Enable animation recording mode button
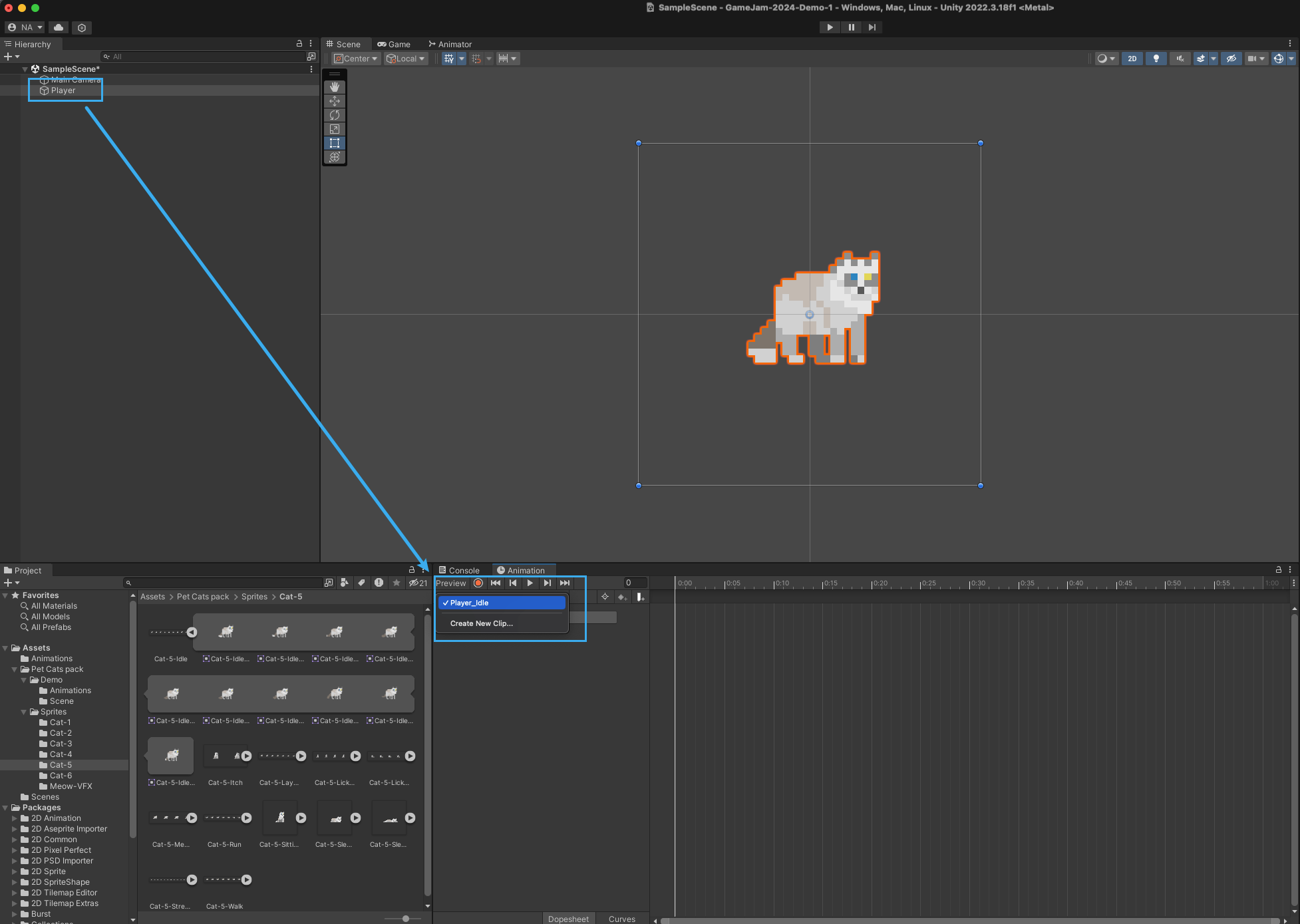1300x924 pixels. (x=478, y=583)
